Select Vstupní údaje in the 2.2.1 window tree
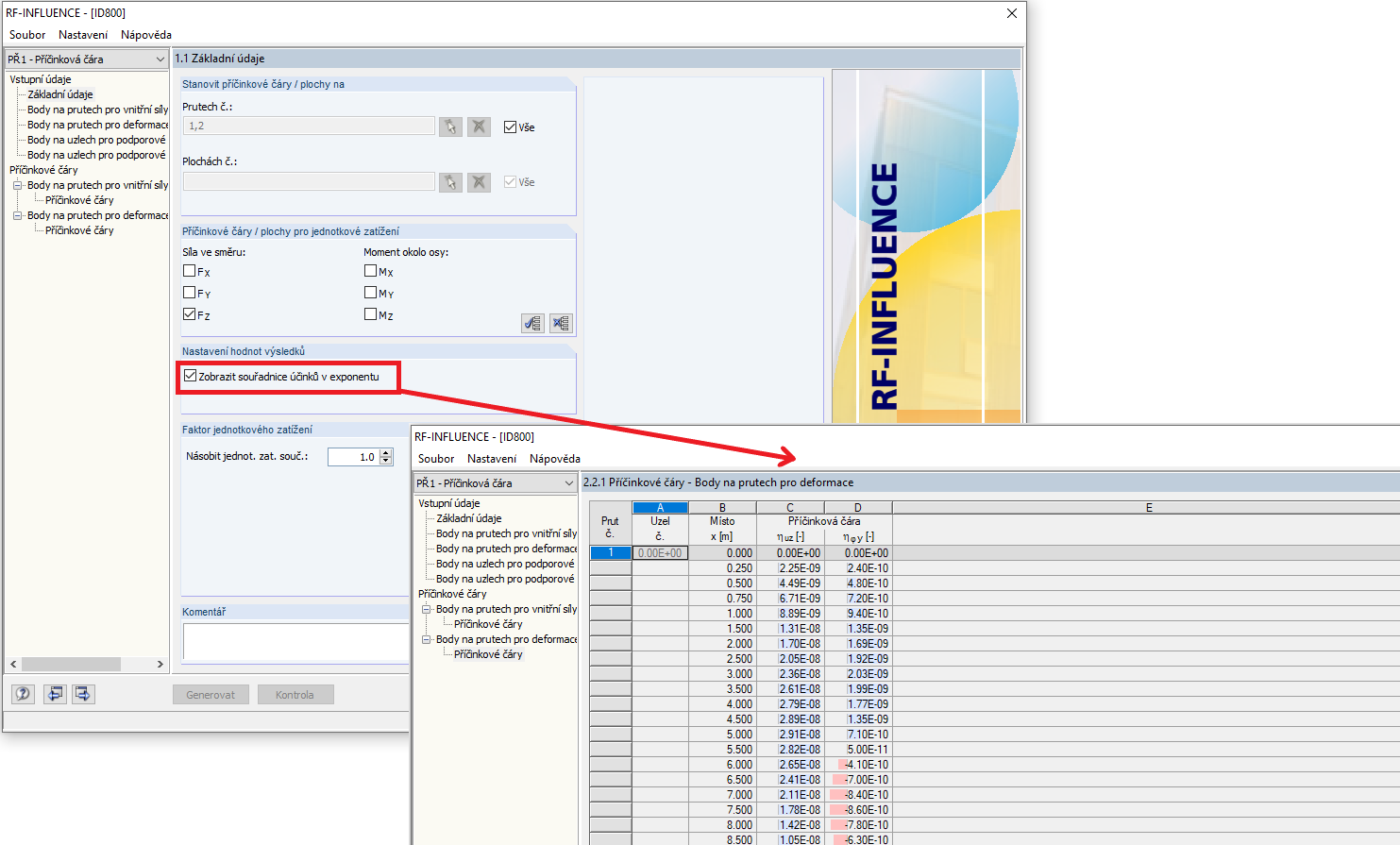Screen dimensions: 1400x845 tap(449, 503)
